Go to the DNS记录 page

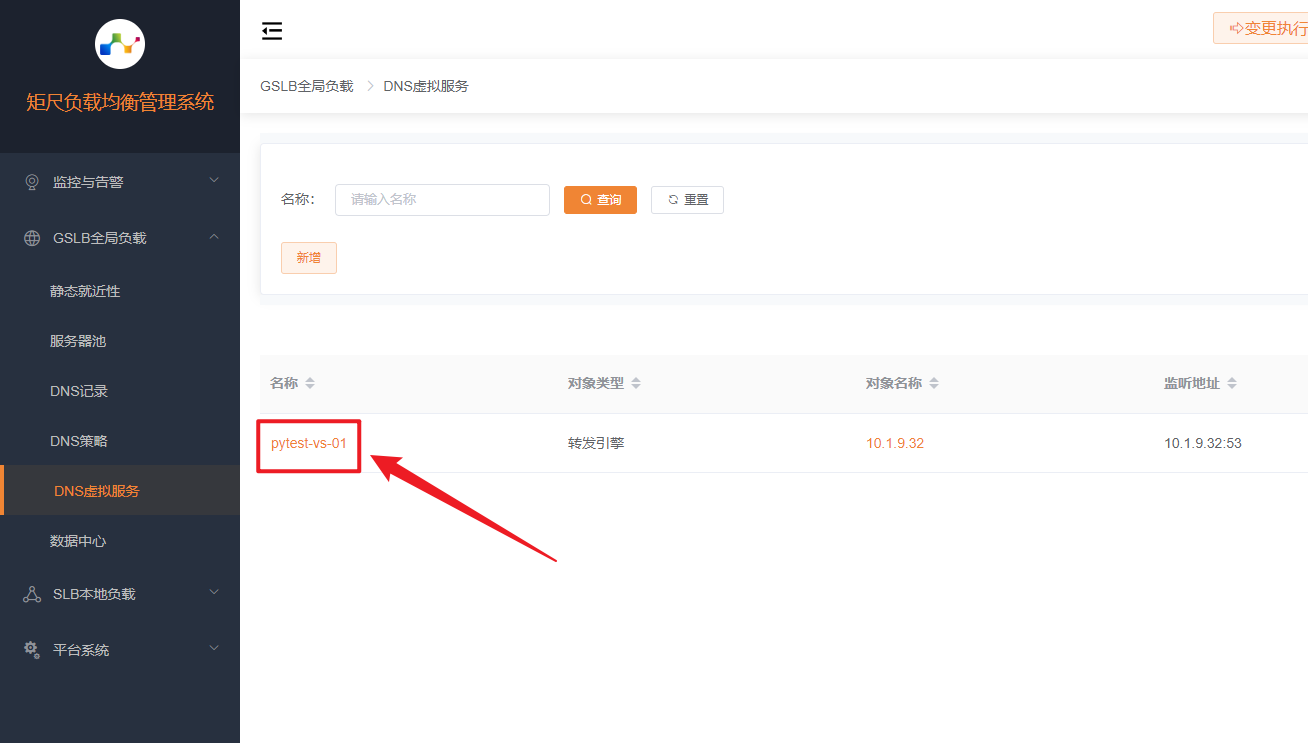click(79, 391)
